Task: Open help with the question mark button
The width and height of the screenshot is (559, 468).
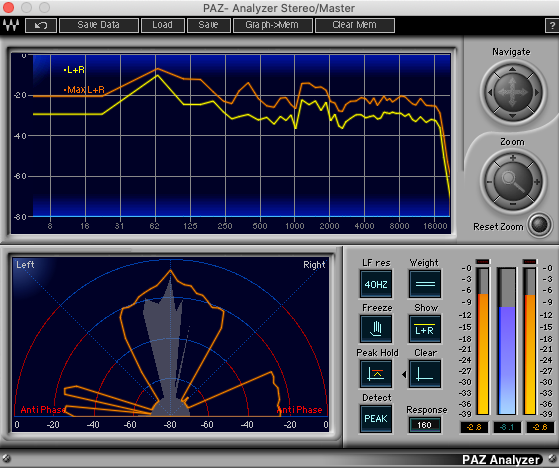Action: tap(552, 26)
